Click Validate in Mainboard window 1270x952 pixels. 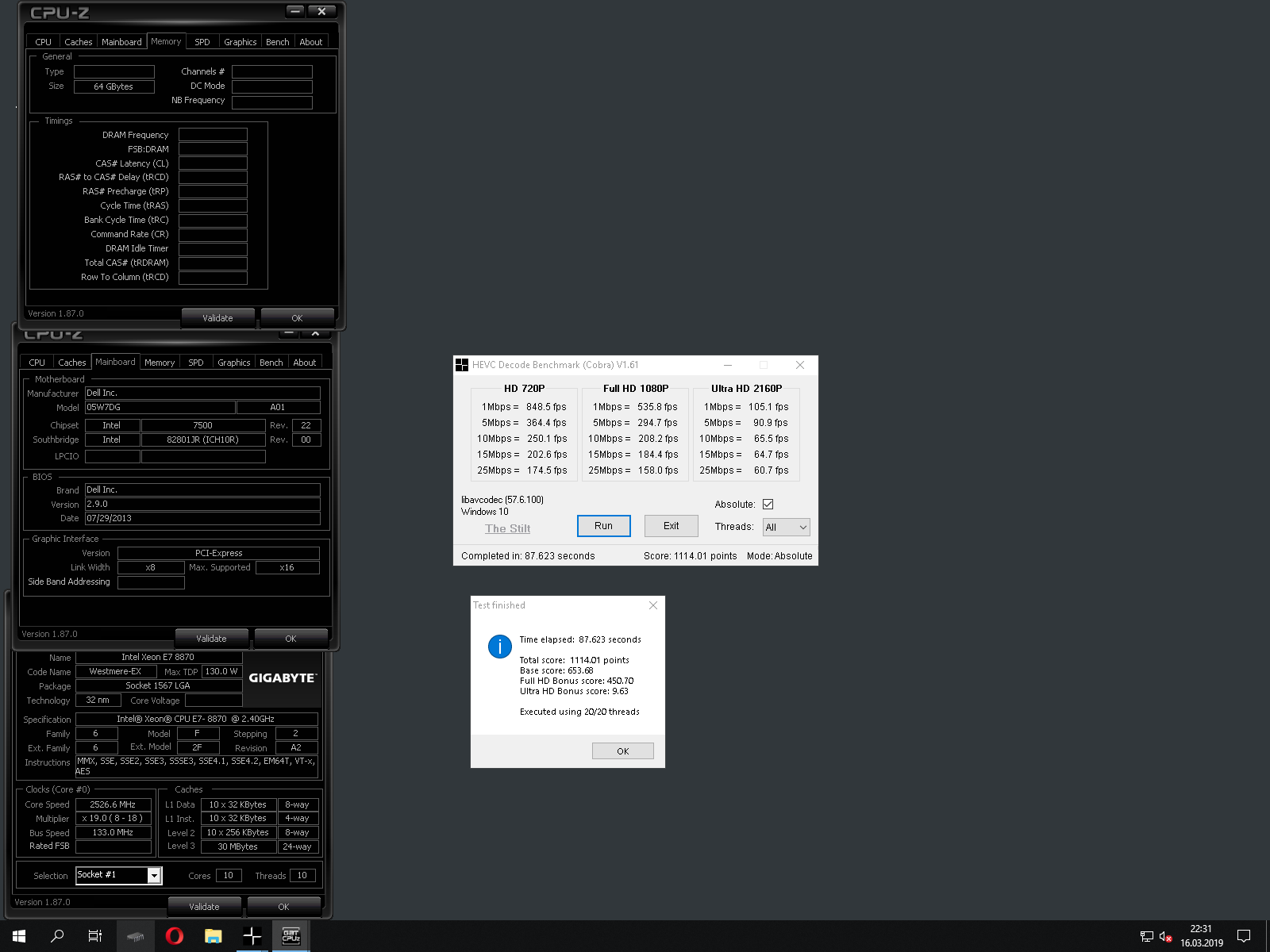pyautogui.click(x=211, y=639)
